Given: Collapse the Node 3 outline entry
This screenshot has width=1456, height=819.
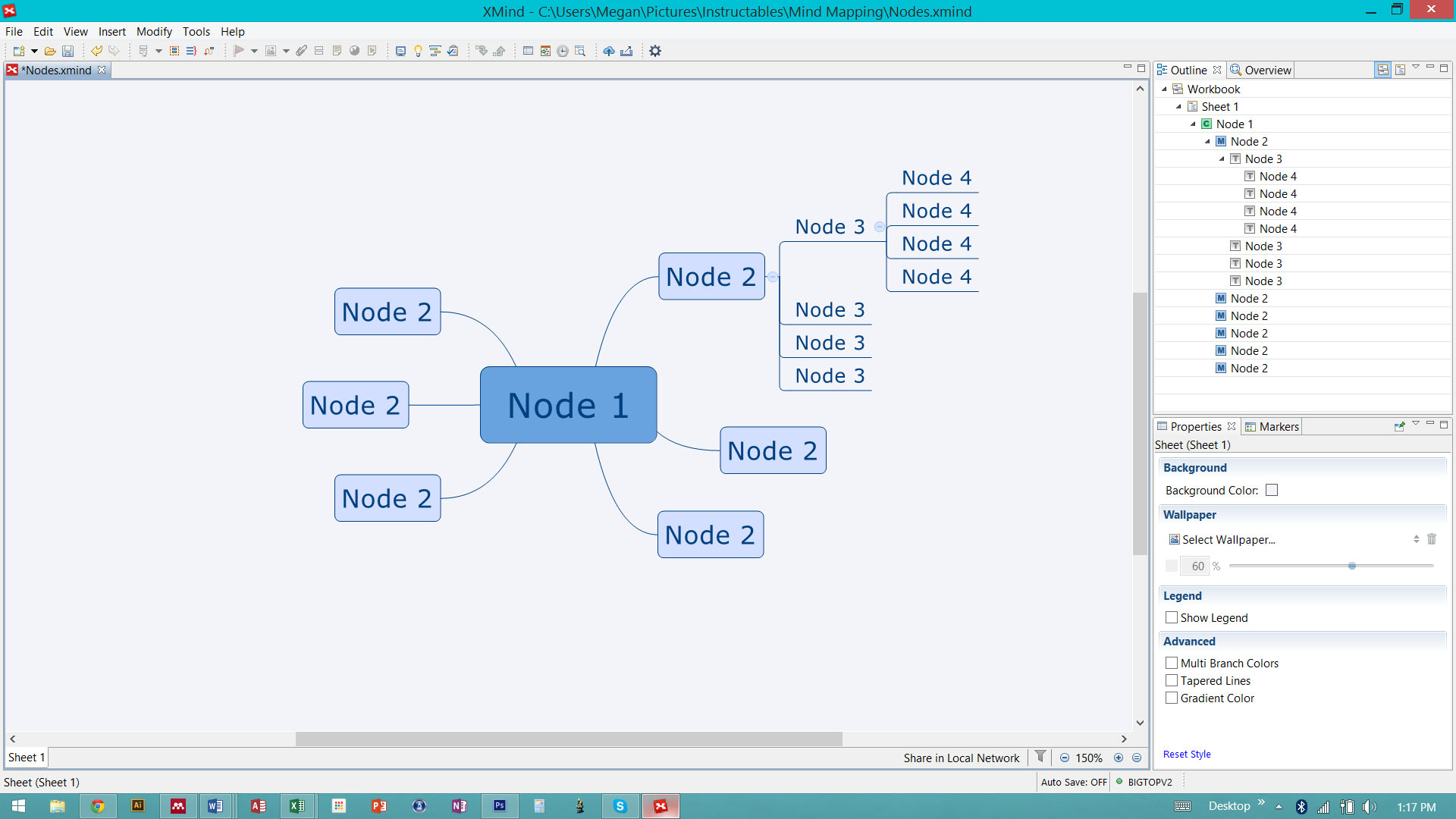Looking at the screenshot, I should pyautogui.click(x=1222, y=158).
